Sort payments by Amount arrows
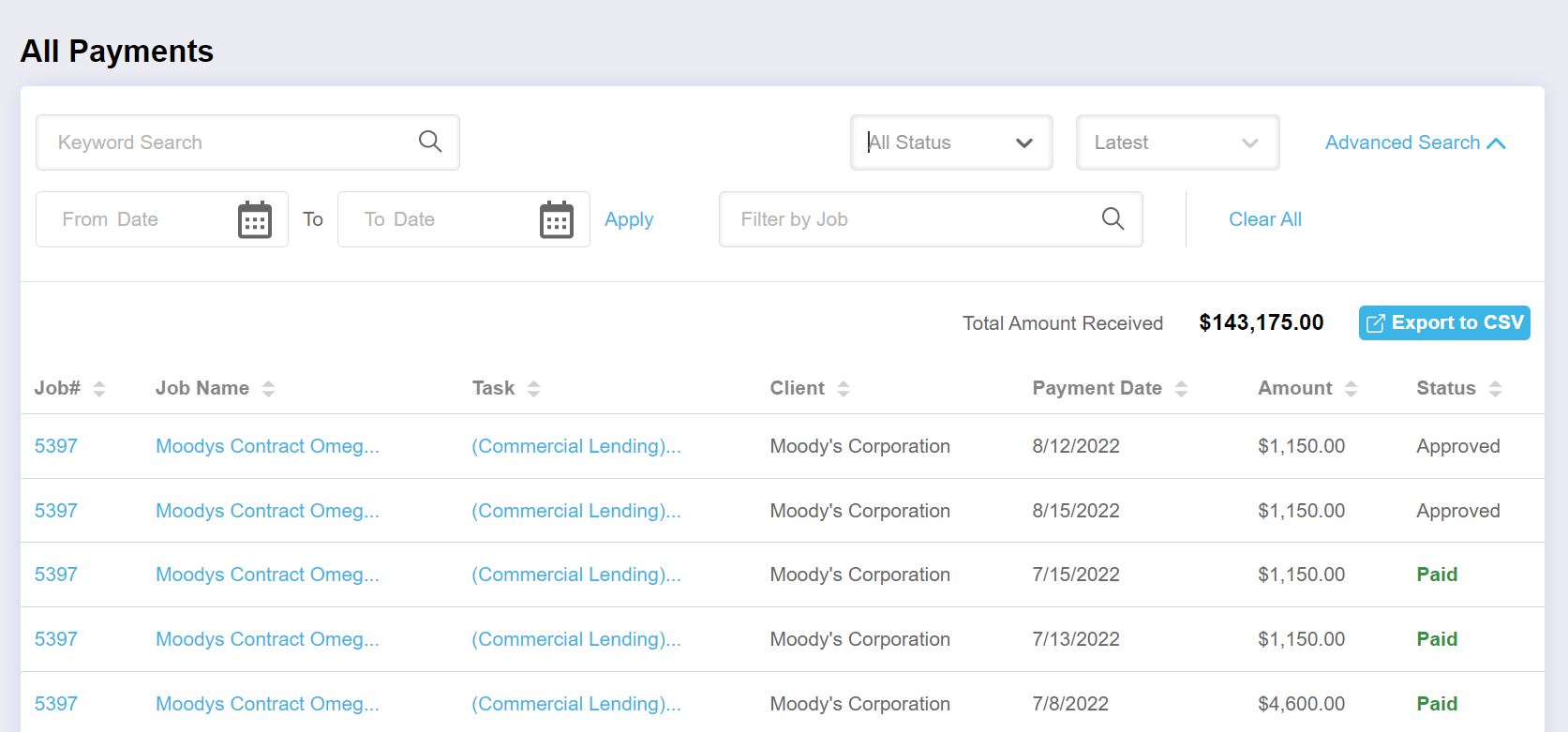The height and width of the screenshot is (732, 1568). [x=1351, y=389]
